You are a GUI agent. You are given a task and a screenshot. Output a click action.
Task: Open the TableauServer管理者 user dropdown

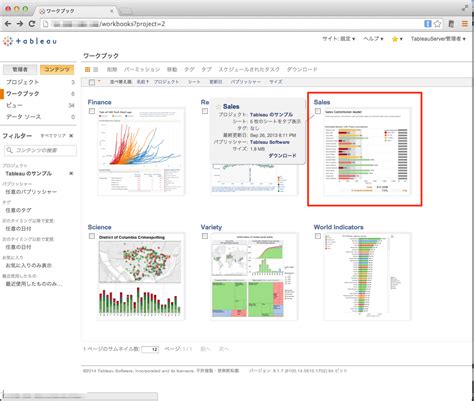pos(438,39)
